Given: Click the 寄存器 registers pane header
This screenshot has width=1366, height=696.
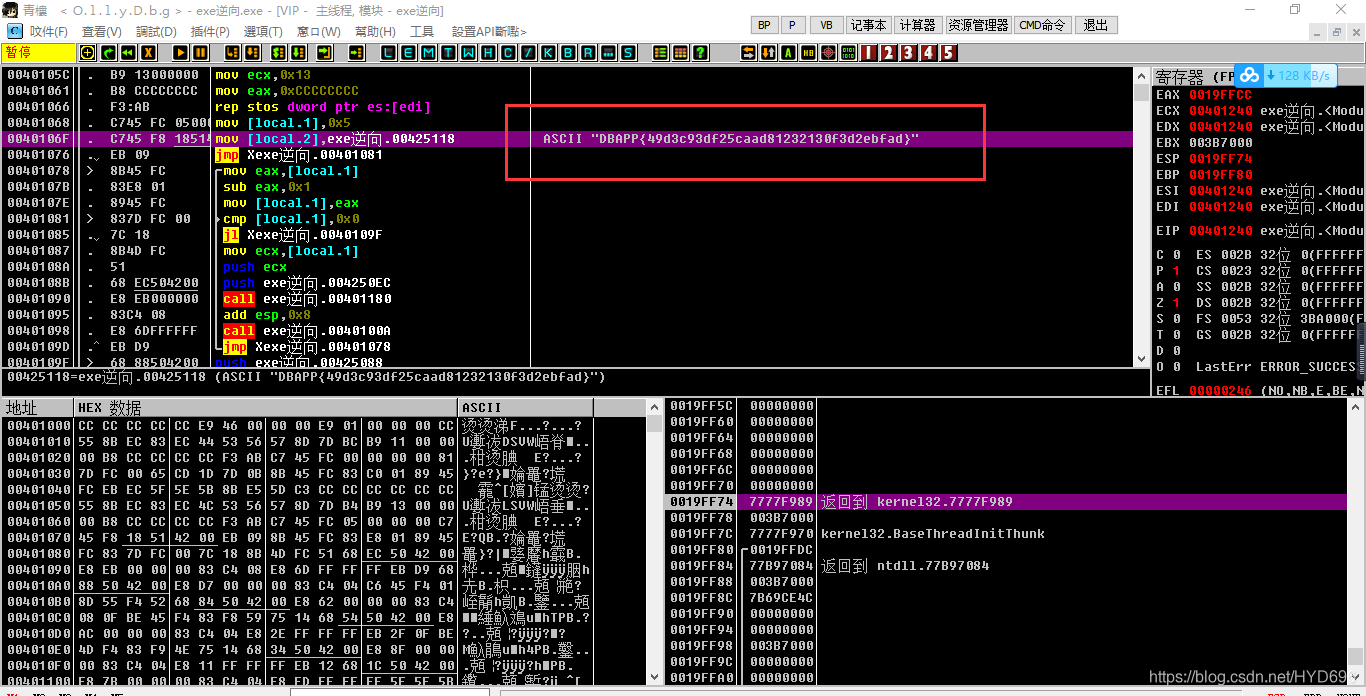Looking at the screenshot, I should point(1258,77).
